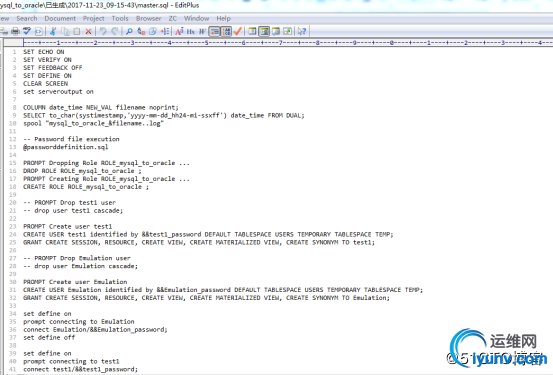Open the ZC menu
The width and height of the screenshot is (553, 375).
(172, 18)
